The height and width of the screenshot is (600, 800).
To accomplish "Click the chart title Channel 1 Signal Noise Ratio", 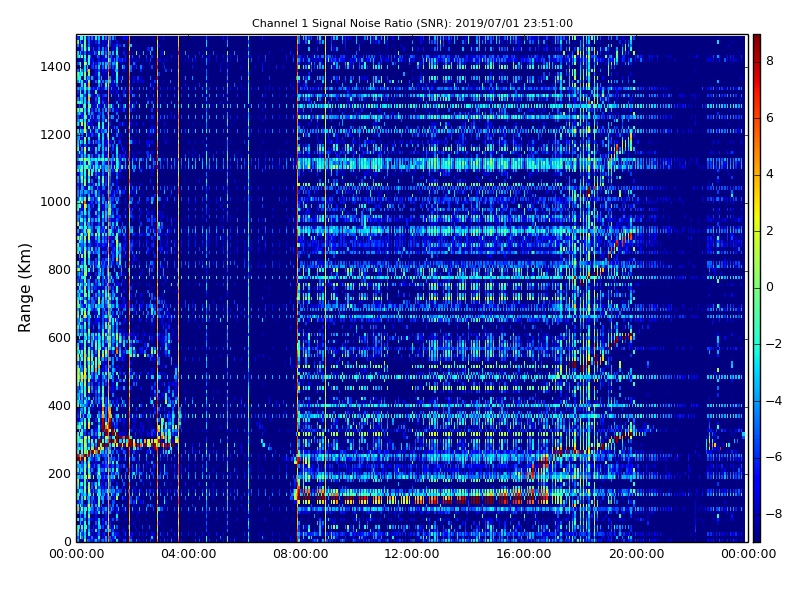I will [x=412, y=23].
